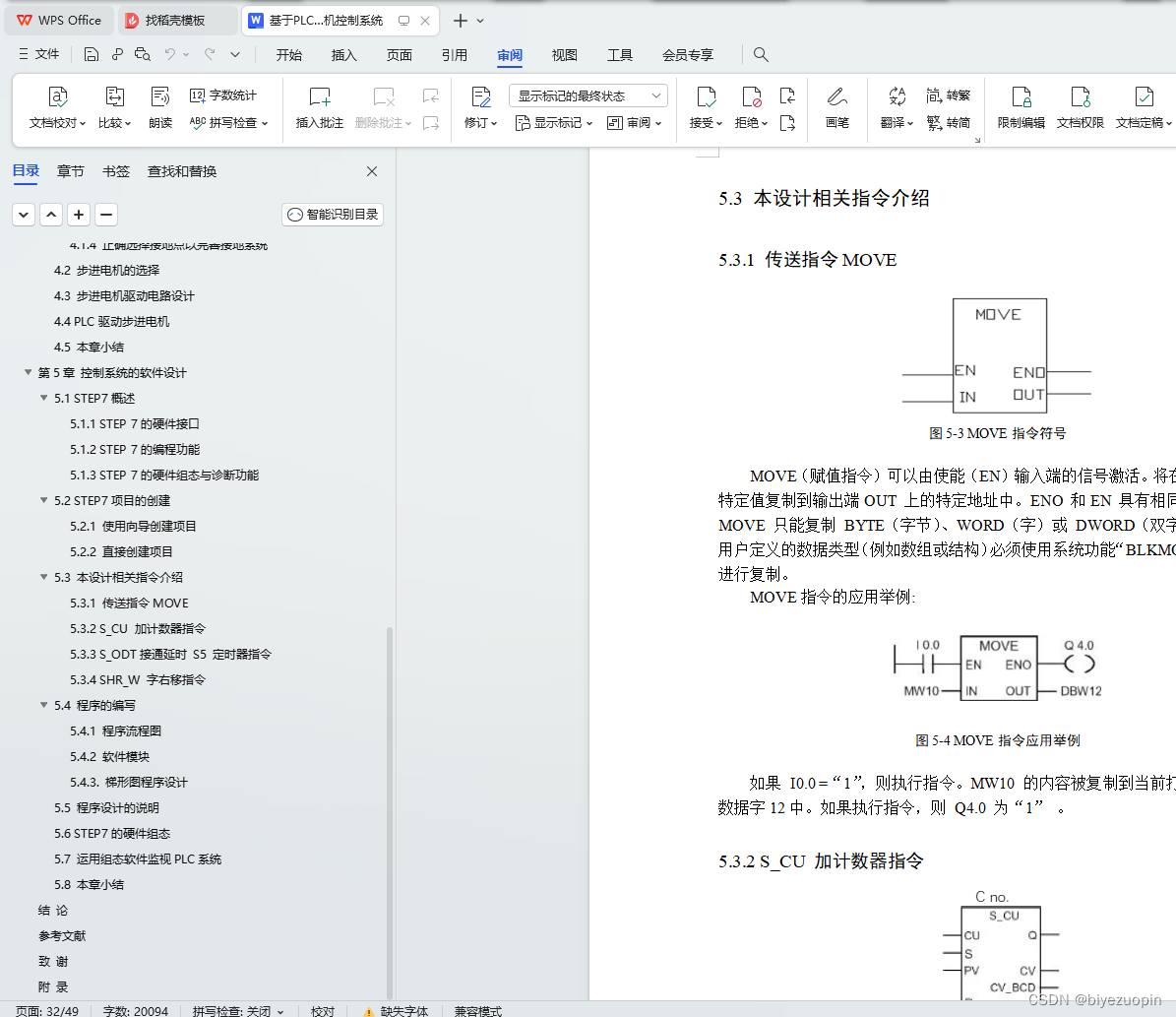This screenshot has height=1017, width=1176.
Task: Click the zoom-in plus button in outline pane
Action: tap(79, 215)
